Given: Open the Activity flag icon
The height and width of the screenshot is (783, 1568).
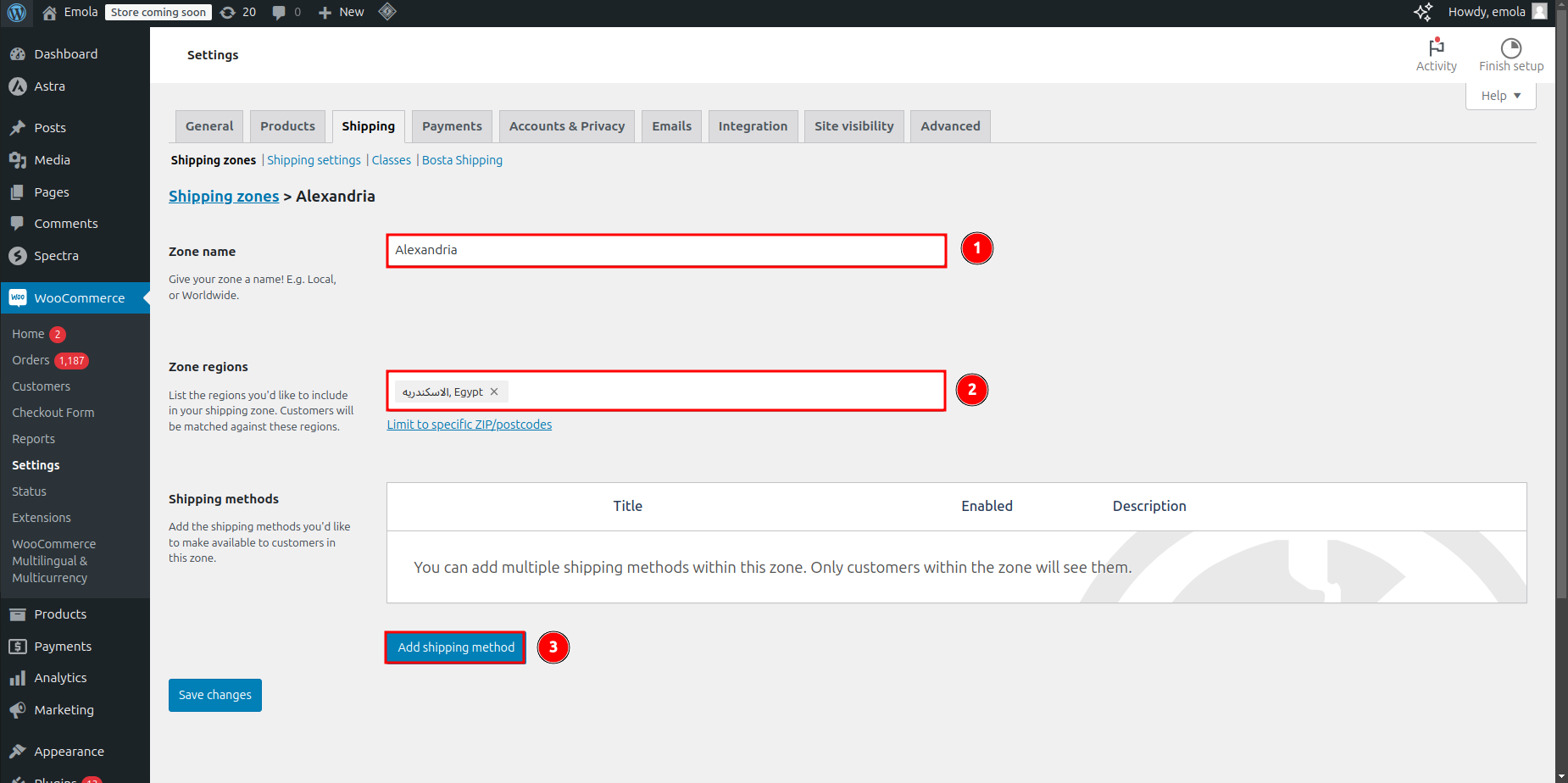Looking at the screenshot, I should point(1436,47).
